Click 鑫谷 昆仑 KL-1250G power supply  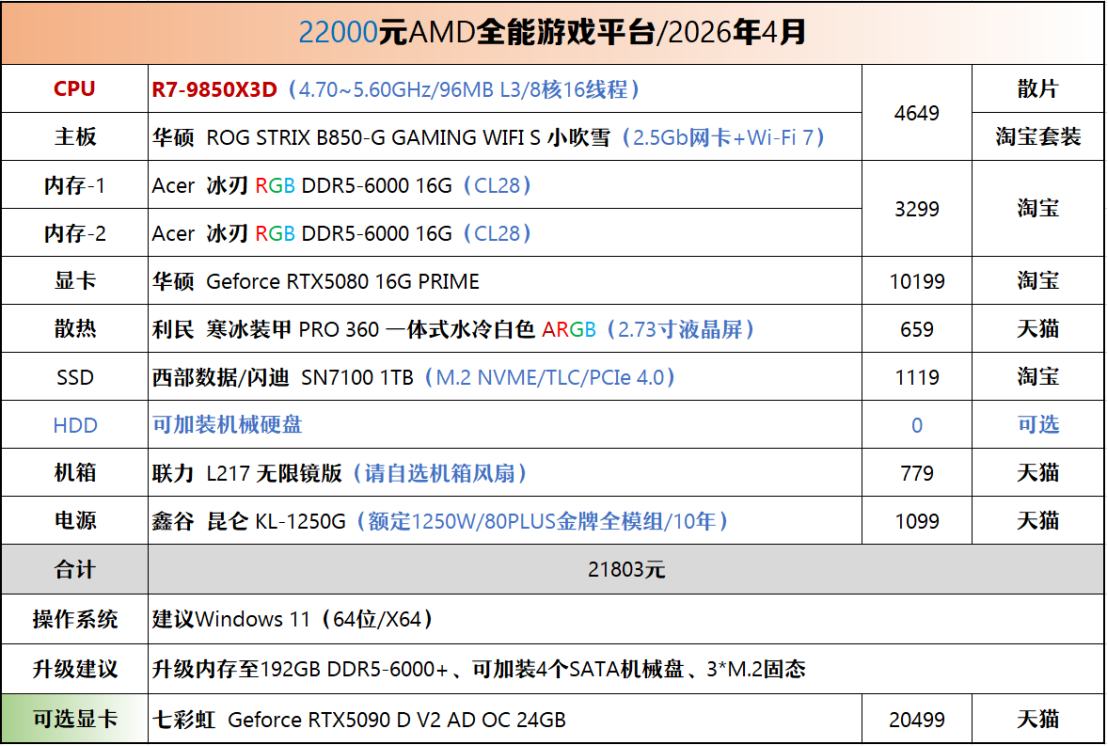point(249,521)
